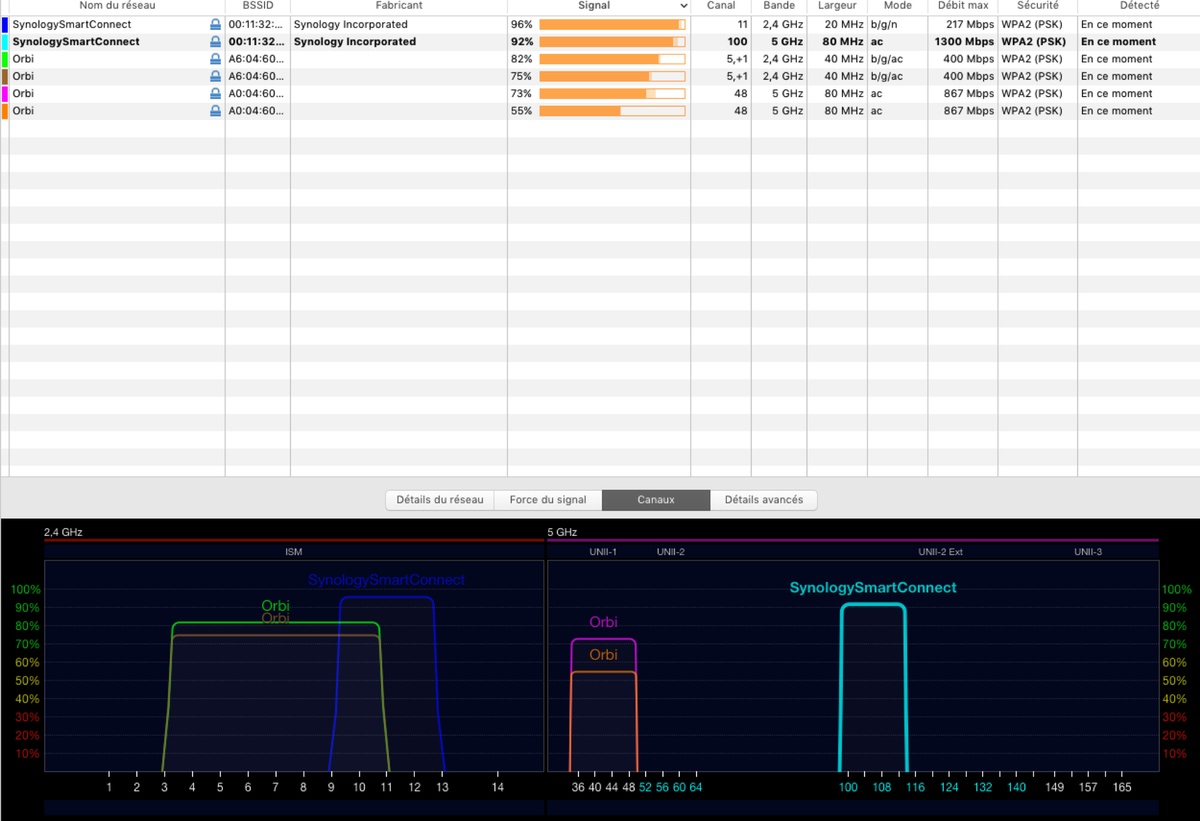This screenshot has width=1200, height=821.
Task: Click the Débit max column header
Action: (963, 6)
